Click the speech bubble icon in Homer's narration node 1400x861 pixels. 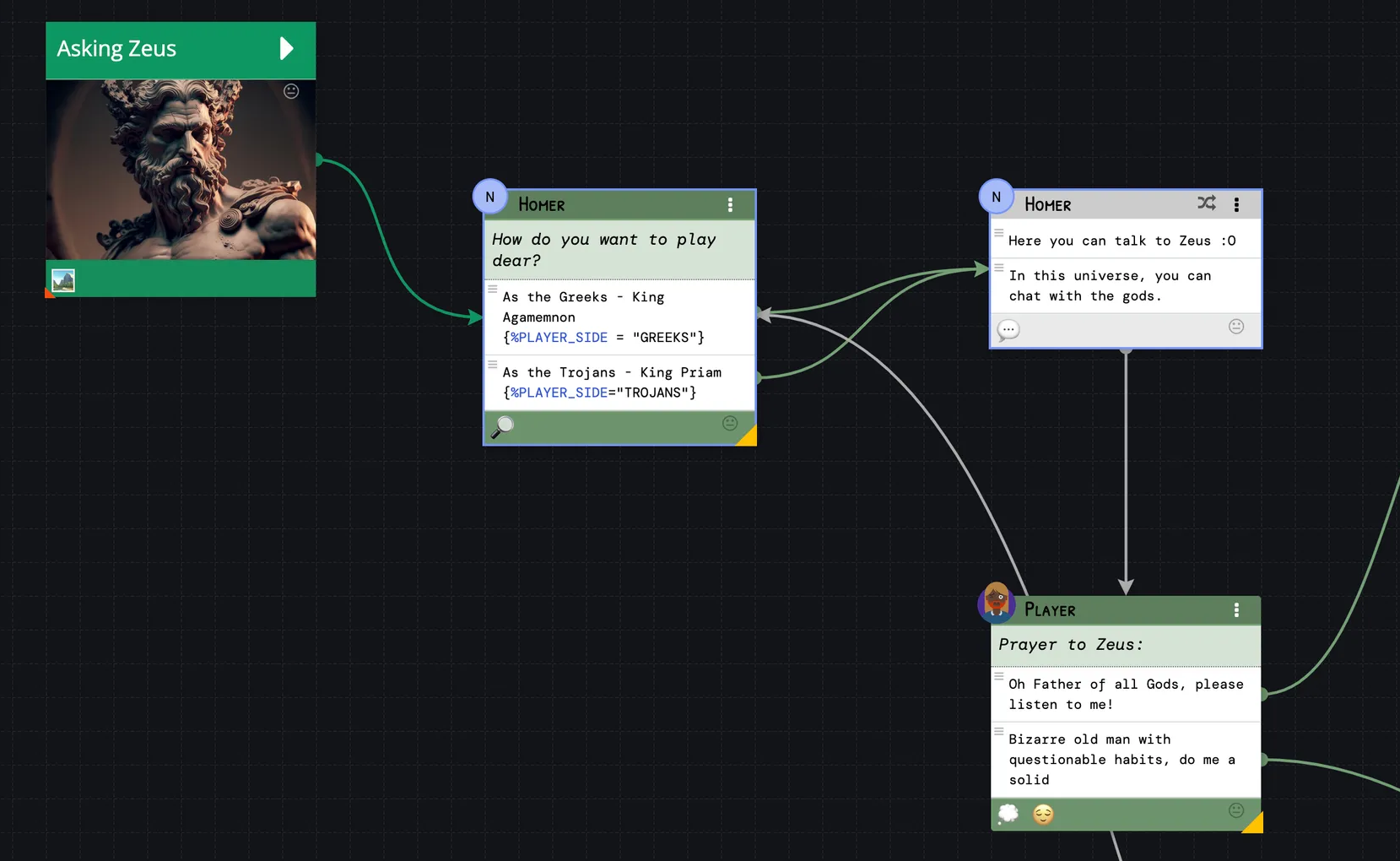(1008, 330)
